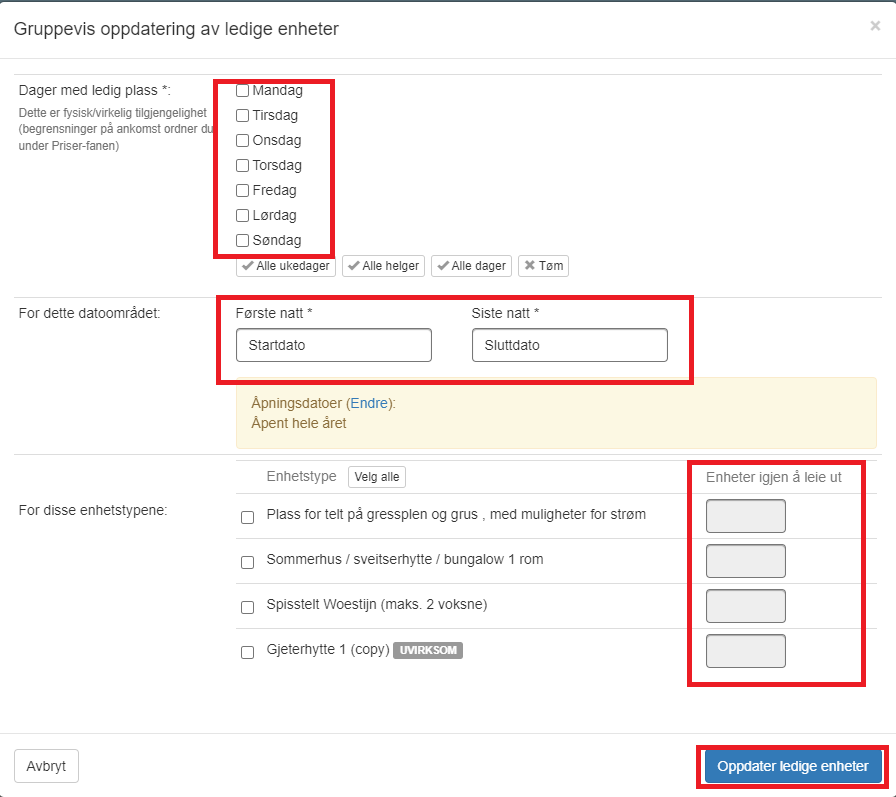The image size is (896, 797).
Task: Click units field for Sommerhus row
Action: click(746, 561)
